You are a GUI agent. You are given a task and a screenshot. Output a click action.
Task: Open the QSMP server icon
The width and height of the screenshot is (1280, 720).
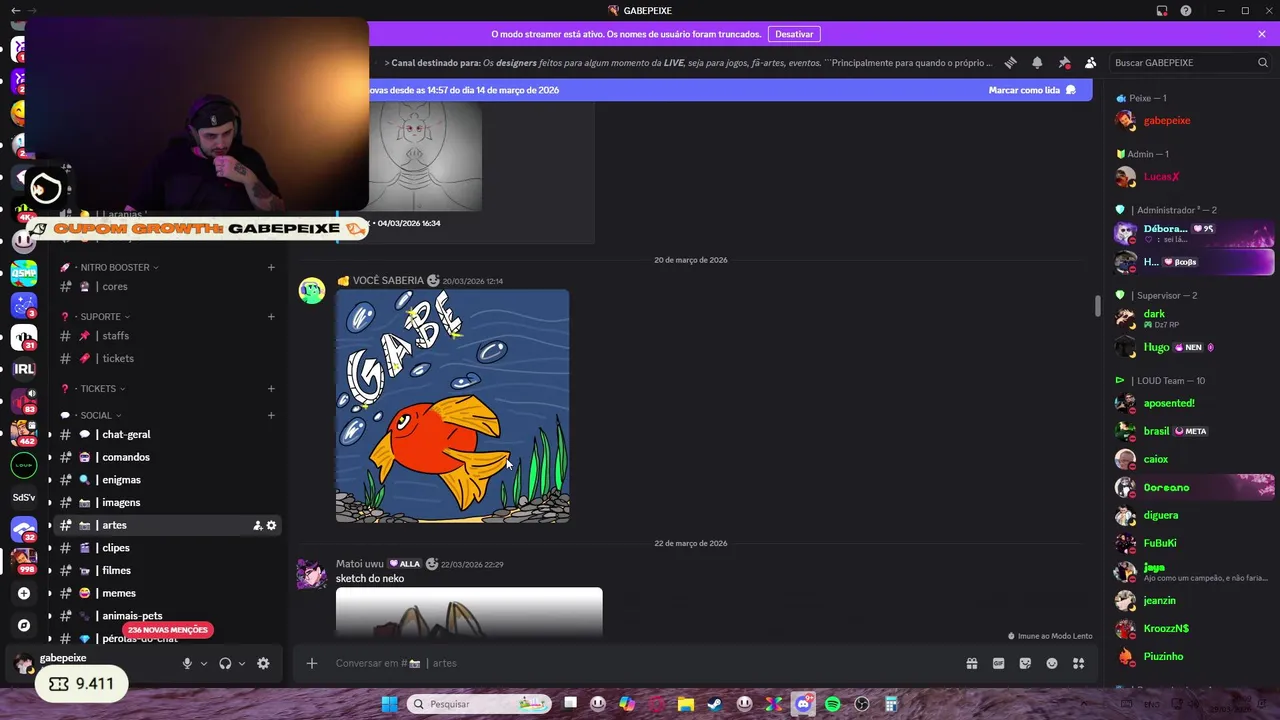click(x=24, y=273)
